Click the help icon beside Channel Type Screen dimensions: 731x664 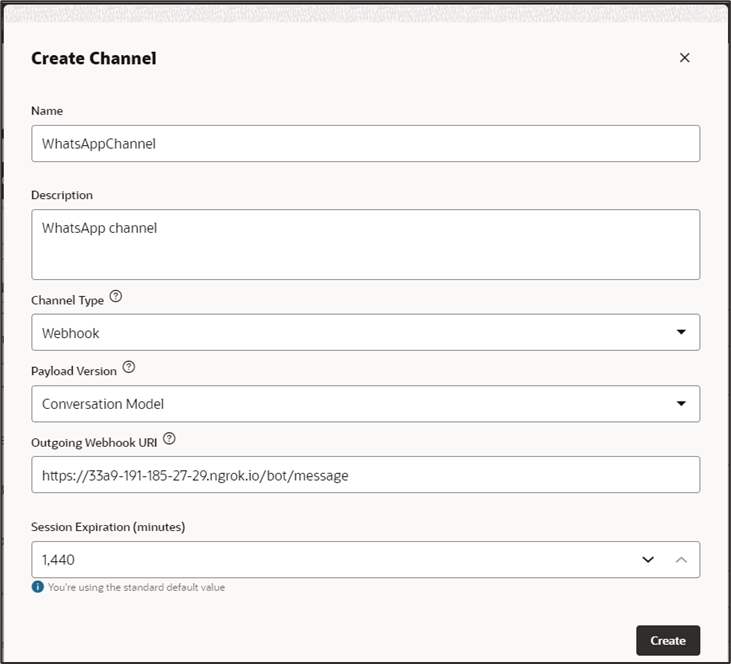[x=116, y=297]
